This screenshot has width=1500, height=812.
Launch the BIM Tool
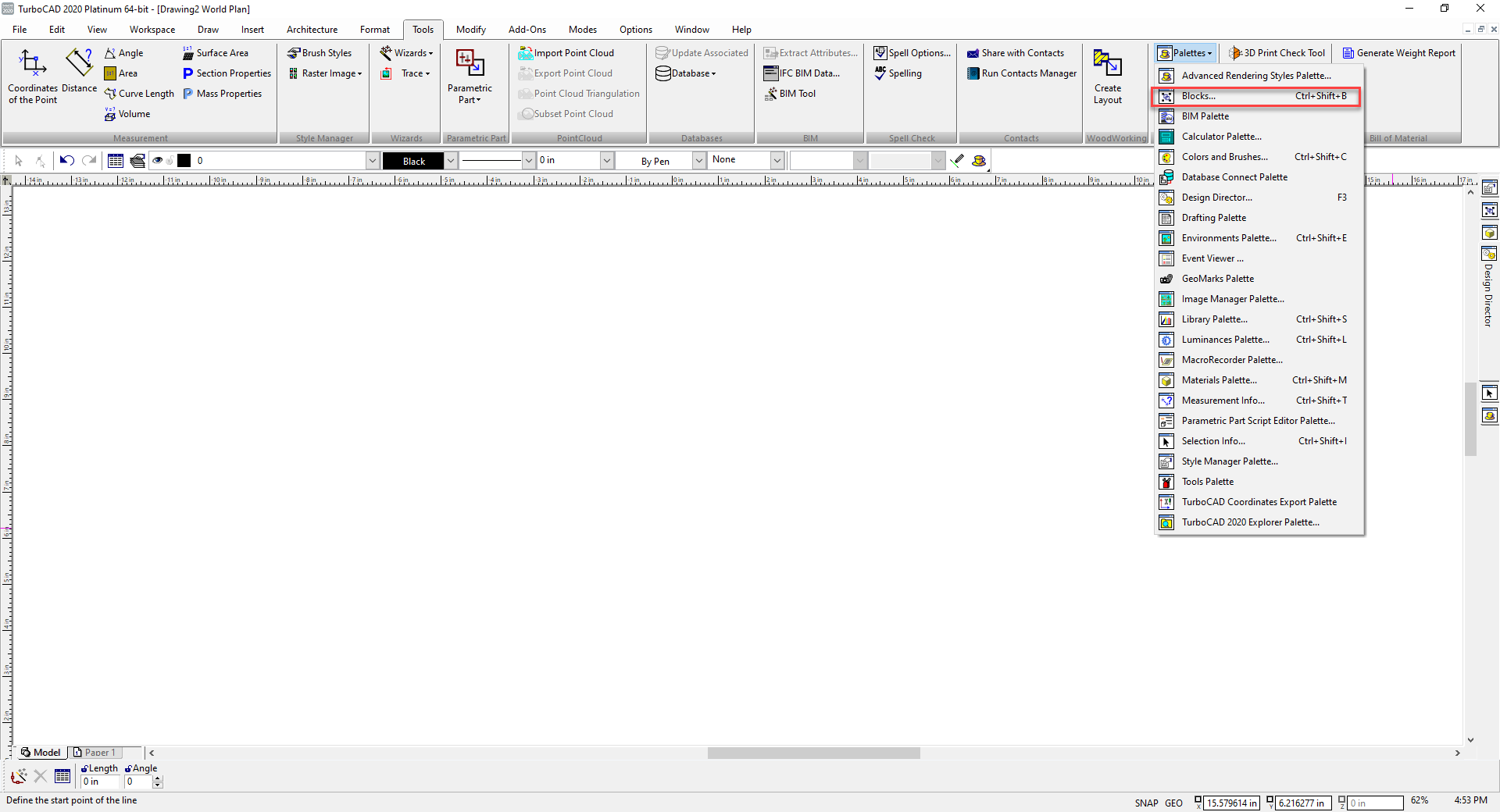790,94
